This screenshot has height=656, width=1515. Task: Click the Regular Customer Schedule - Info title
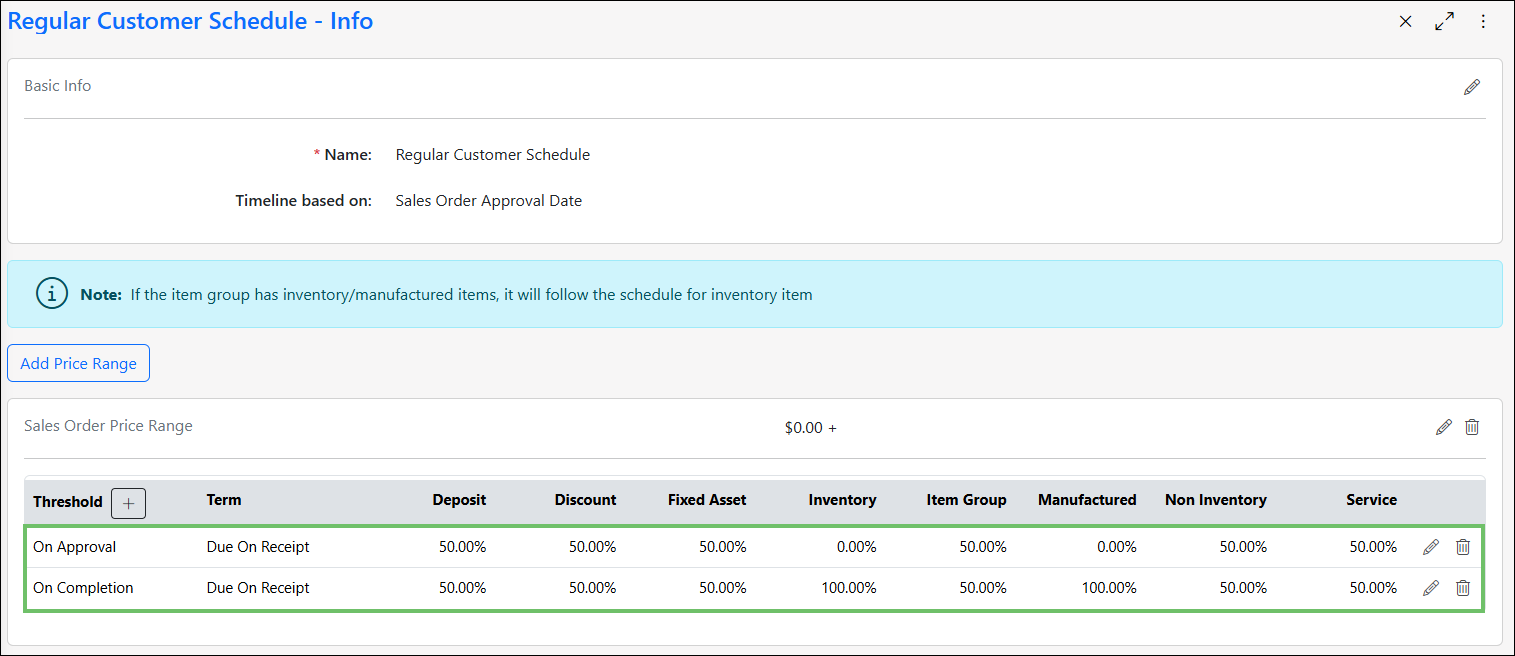point(190,21)
